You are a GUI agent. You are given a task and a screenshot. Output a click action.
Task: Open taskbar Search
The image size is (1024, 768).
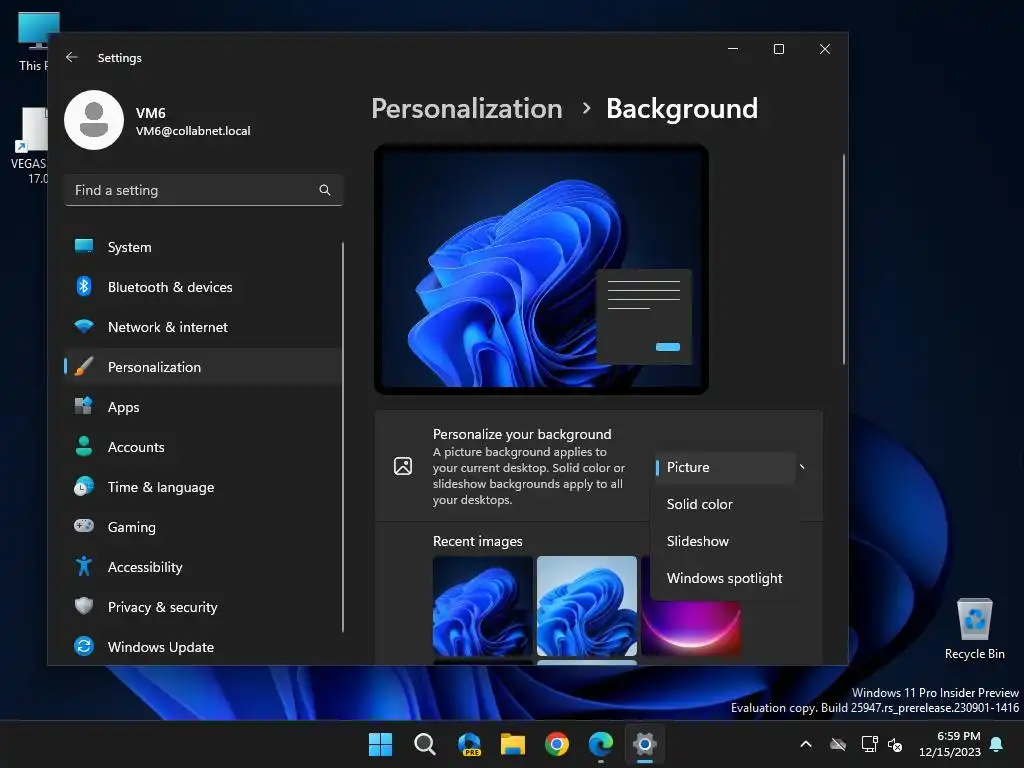pyautogui.click(x=424, y=744)
